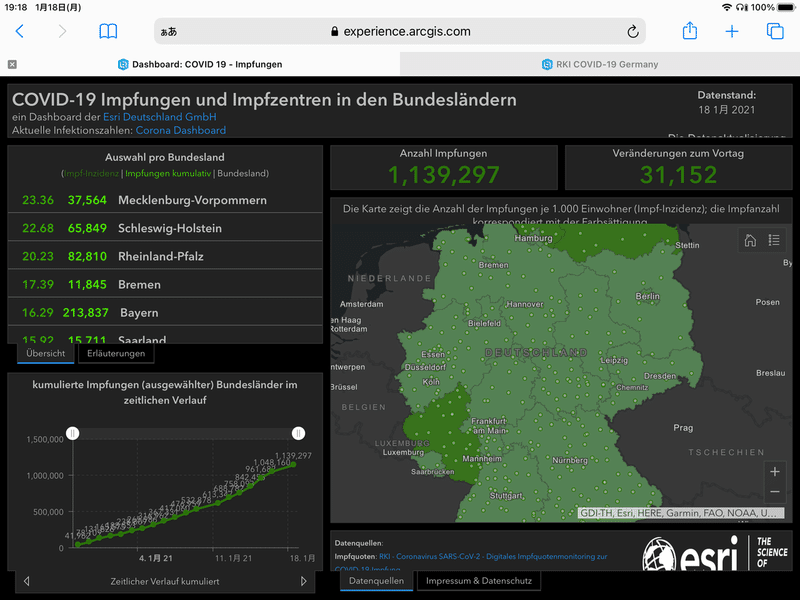Open the Corona Dashboard link
Image resolution: width=800 pixels, height=600 pixels.
(181, 130)
